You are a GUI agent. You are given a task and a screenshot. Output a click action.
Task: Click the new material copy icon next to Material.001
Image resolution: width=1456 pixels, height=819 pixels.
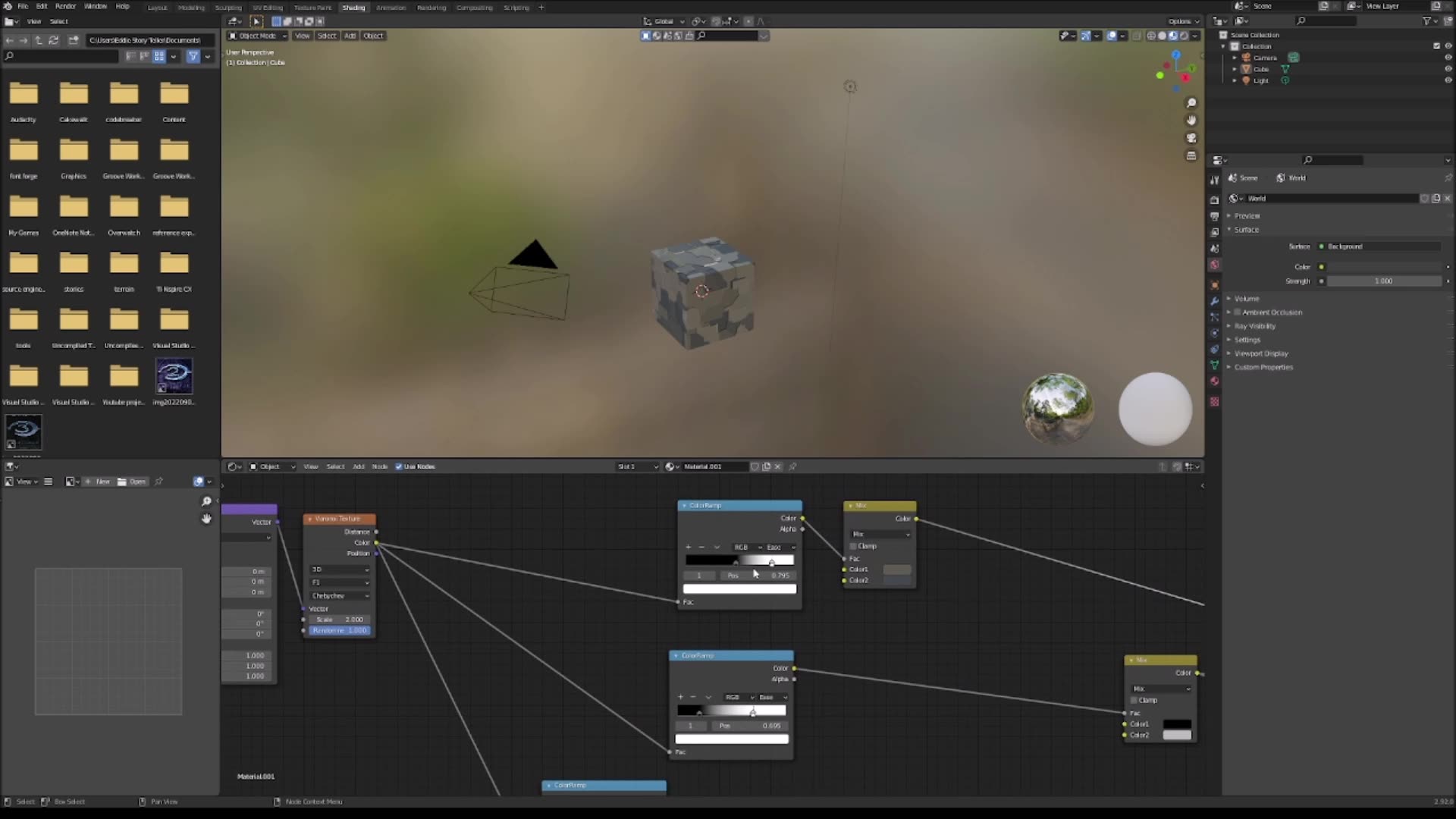click(766, 466)
